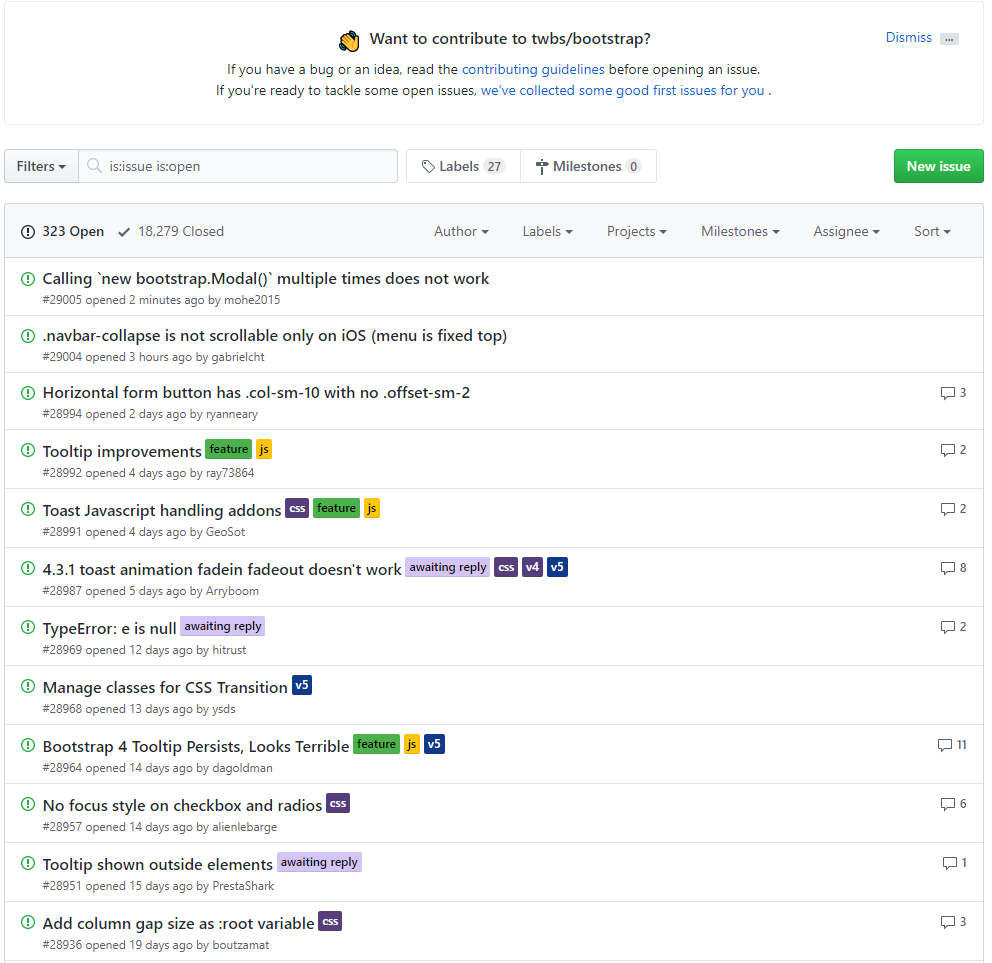Image resolution: width=992 pixels, height=963 pixels.
Task: Open the 2 comments on TypeError issue
Action: coord(953,626)
